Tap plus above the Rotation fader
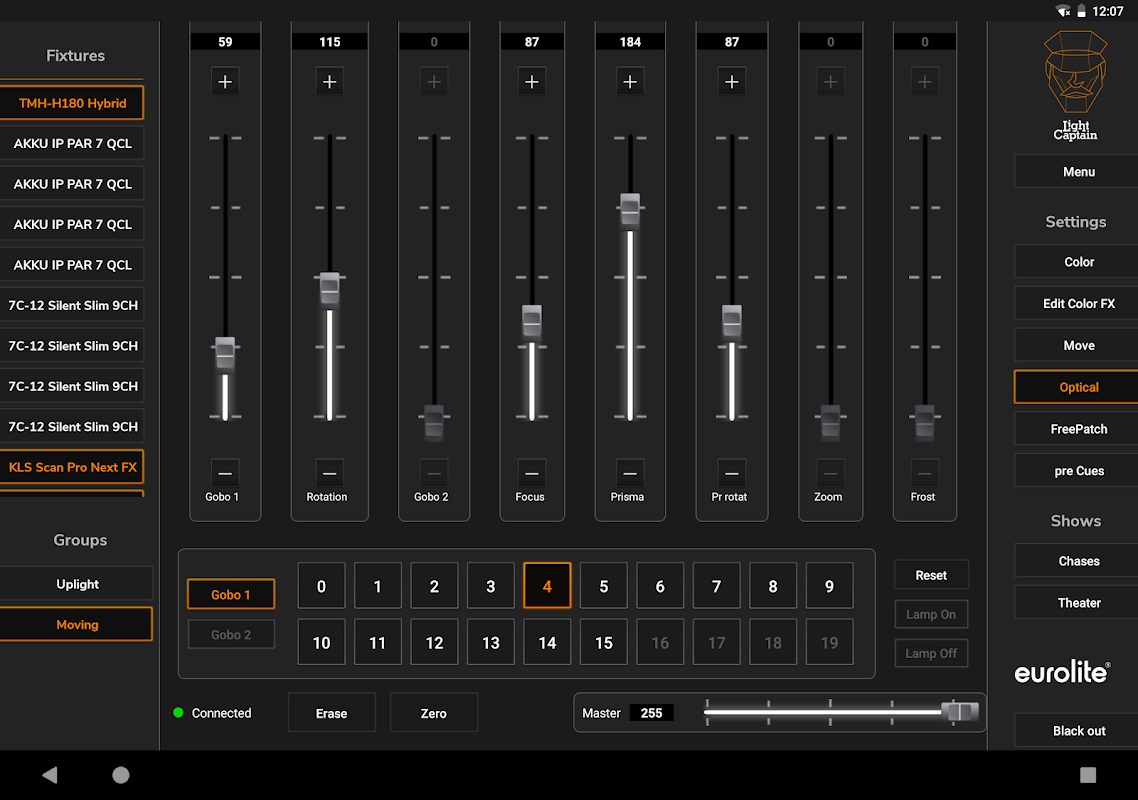The image size is (1138, 800). (329, 81)
